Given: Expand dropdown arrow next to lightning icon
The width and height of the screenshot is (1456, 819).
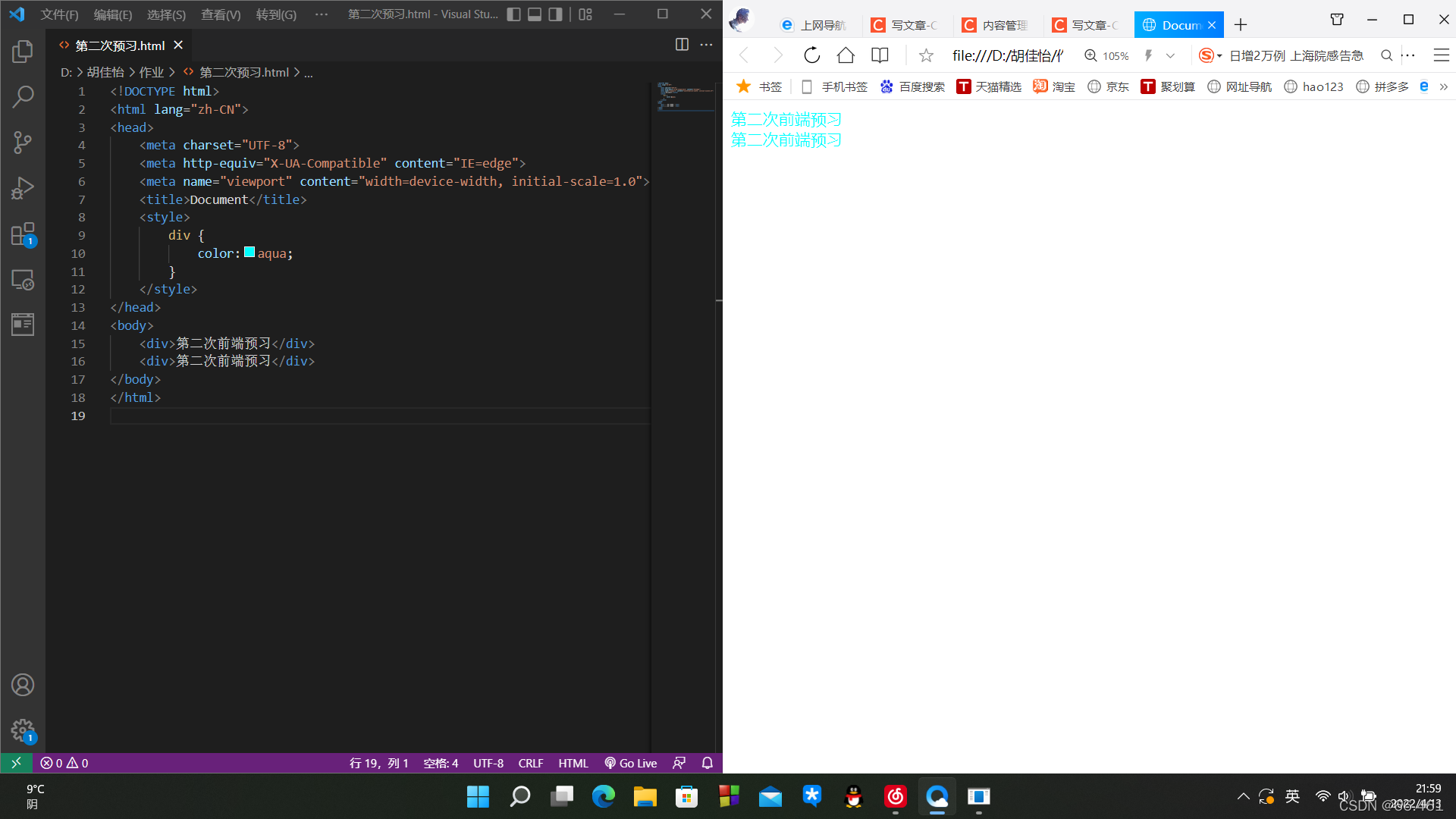Looking at the screenshot, I should [1170, 55].
